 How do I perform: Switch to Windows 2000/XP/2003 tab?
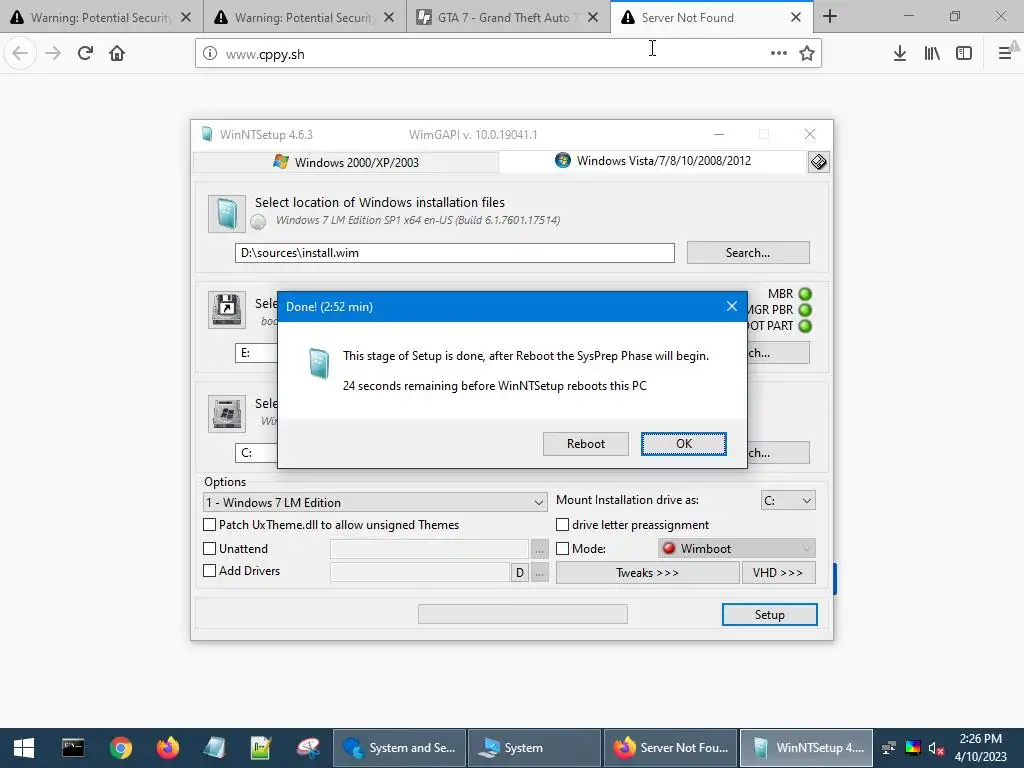[x=346, y=162]
